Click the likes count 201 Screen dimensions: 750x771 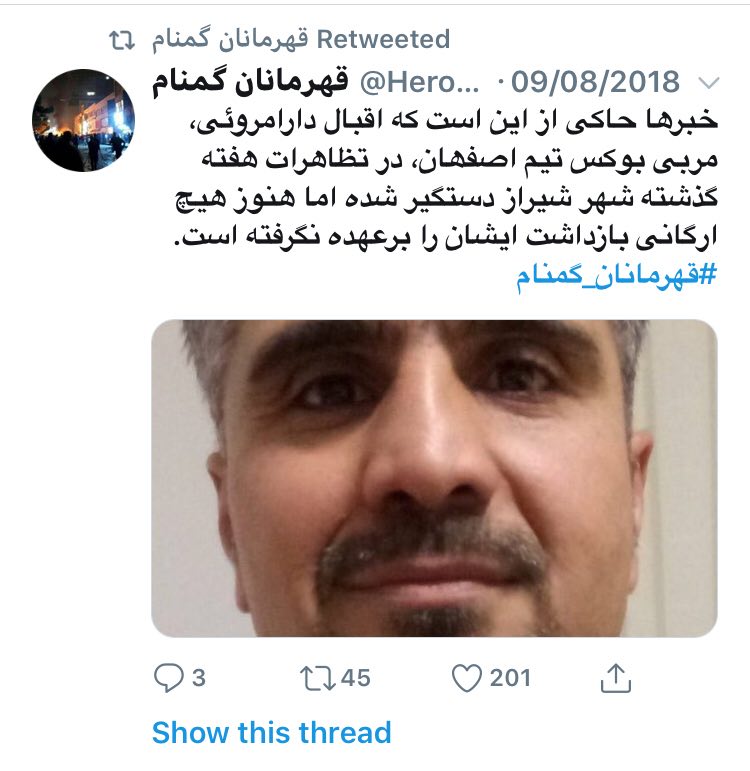pos(510,678)
